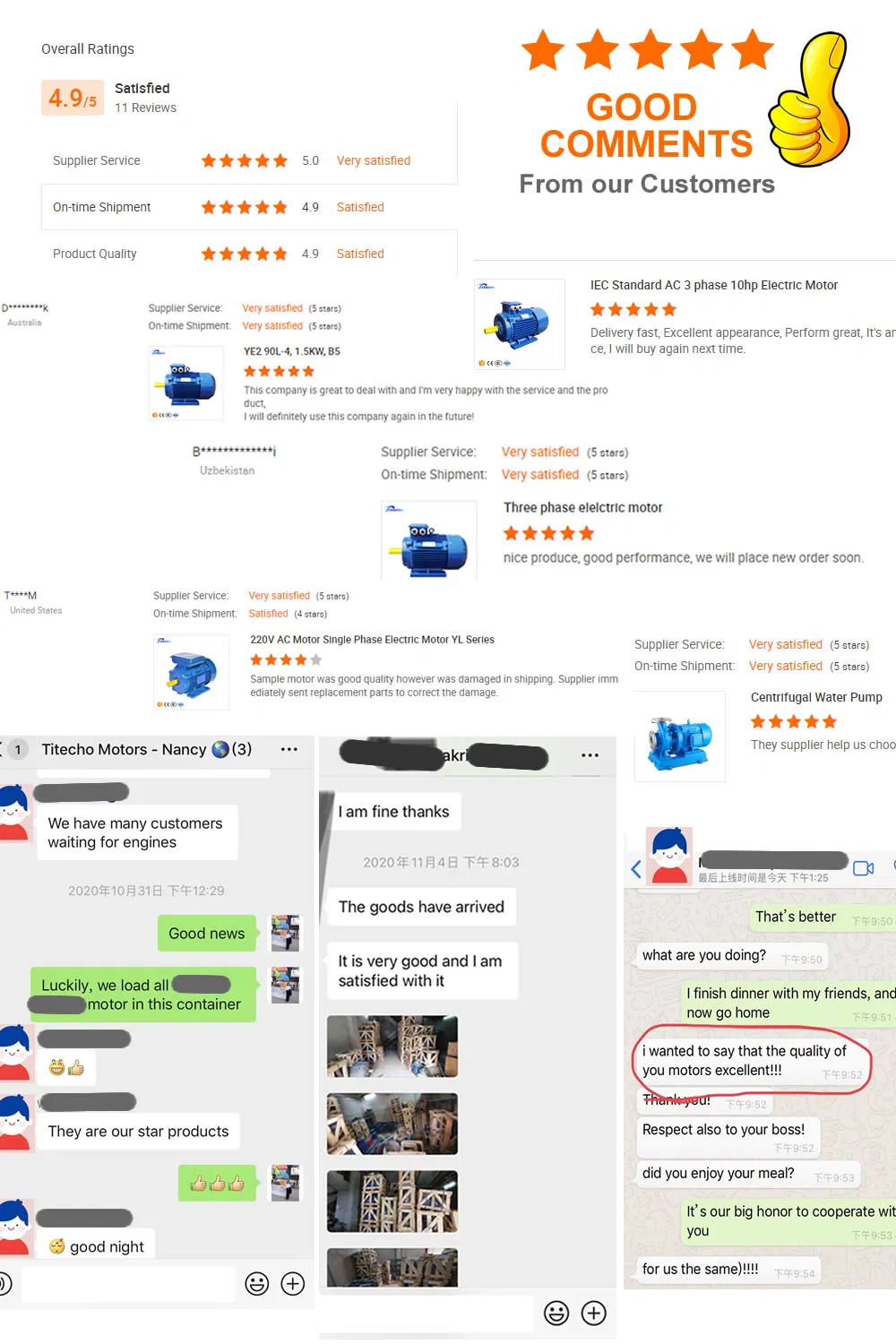Select the On-time Shipment rating row
This screenshot has width=896, height=1344.
pos(249,207)
